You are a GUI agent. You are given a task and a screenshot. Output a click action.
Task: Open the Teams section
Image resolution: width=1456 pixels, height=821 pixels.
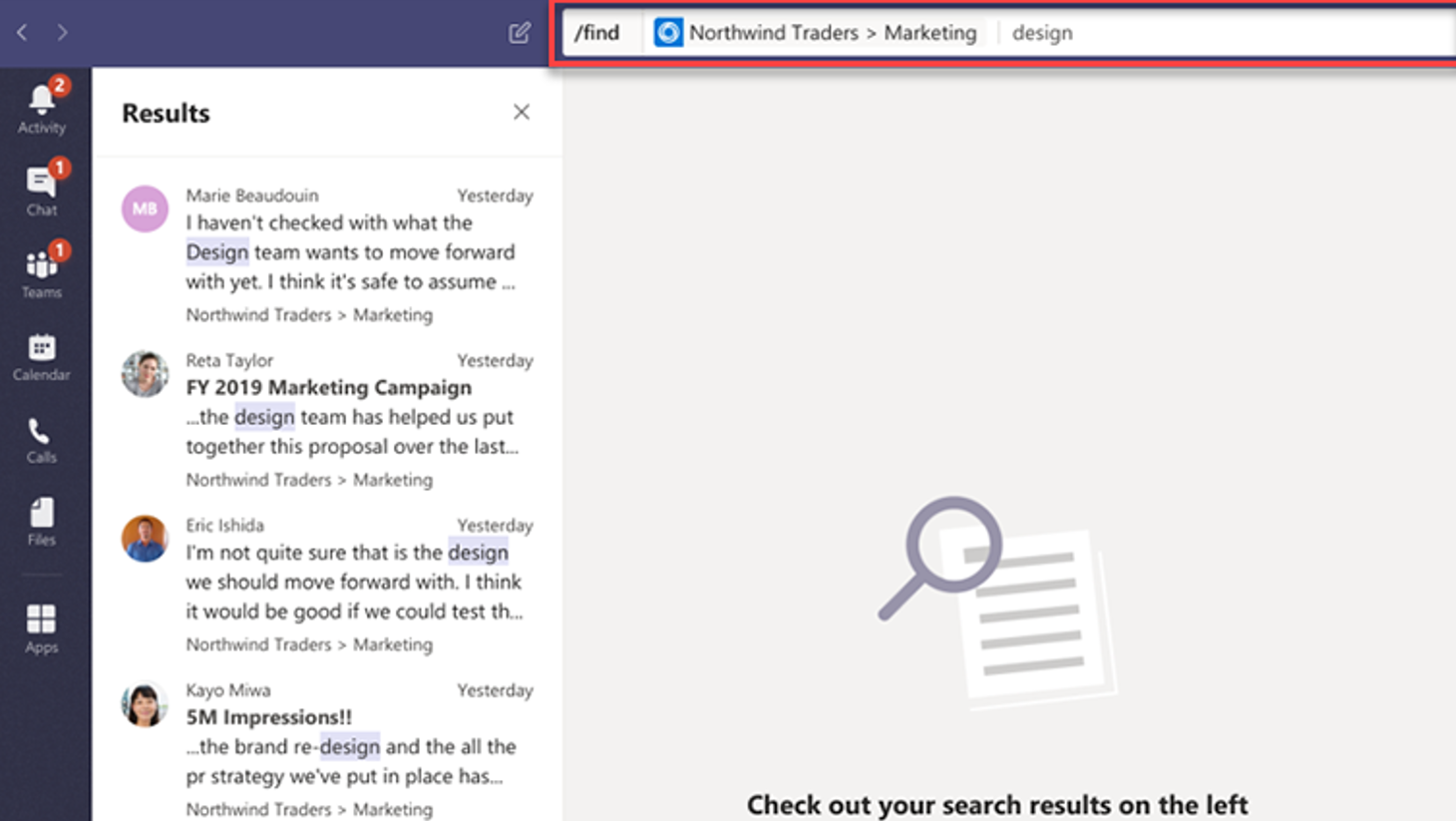41,272
